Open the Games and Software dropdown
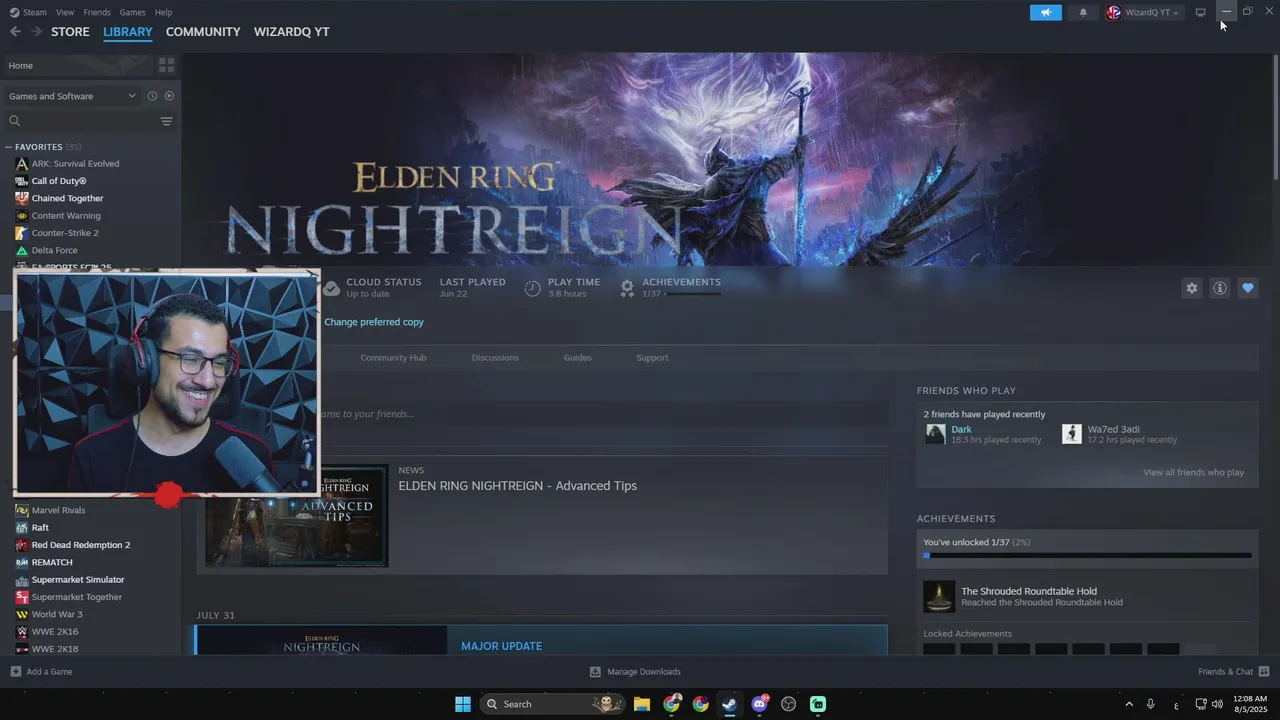This screenshot has width=1280, height=720. click(x=72, y=96)
